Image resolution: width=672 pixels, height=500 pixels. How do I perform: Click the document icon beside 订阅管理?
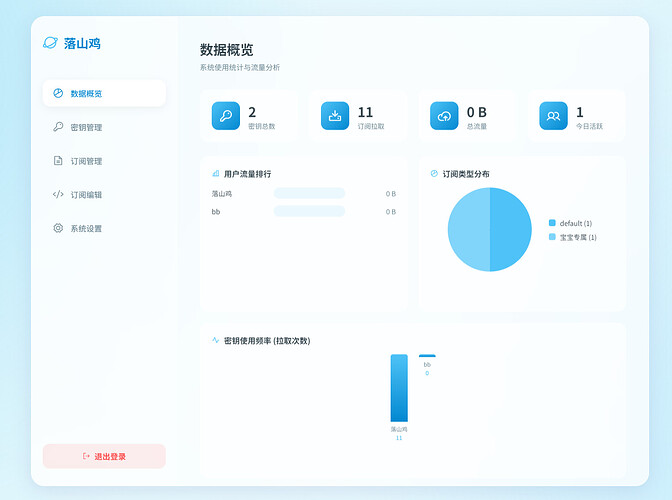[58, 161]
